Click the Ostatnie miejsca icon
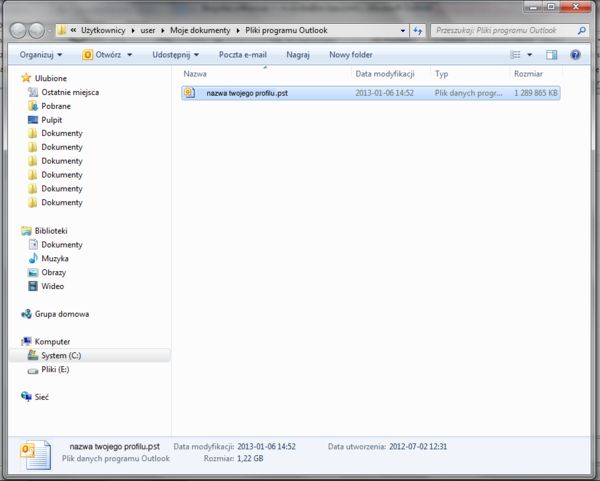The height and width of the screenshot is (481, 600). point(33,92)
